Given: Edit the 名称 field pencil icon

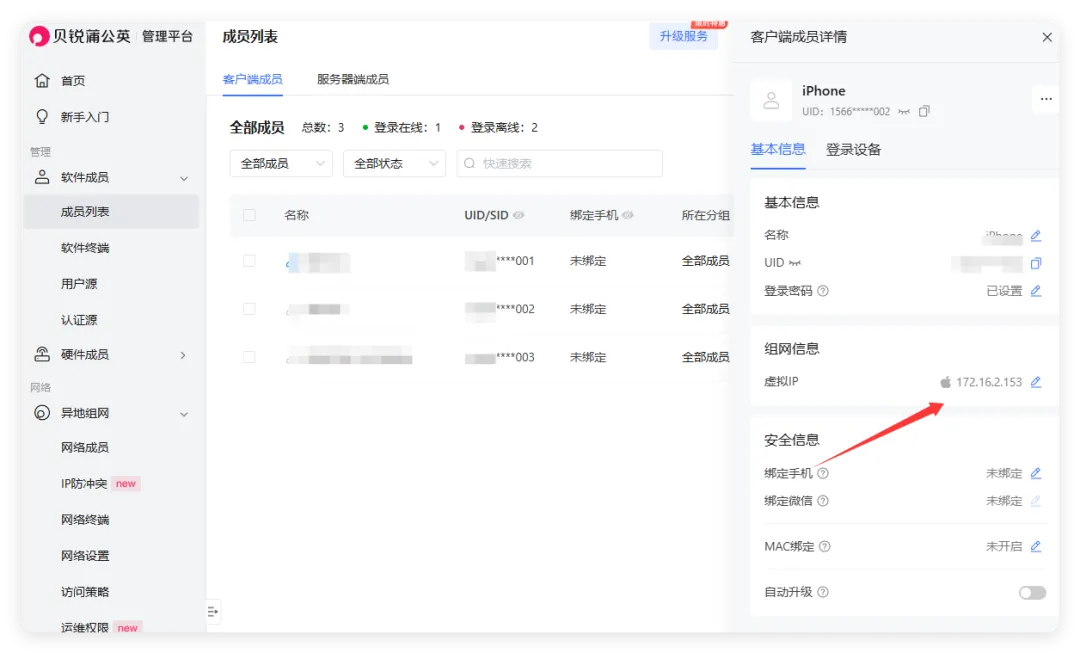Looking at the screenshot, I should [x=1036, y=236].
